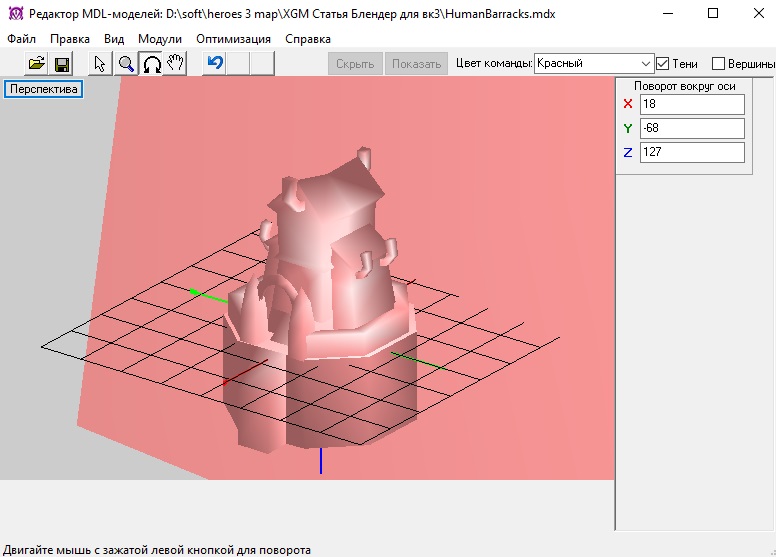Open the Файл menu
This screenshot has height=557, width=776.
(21, 39)
